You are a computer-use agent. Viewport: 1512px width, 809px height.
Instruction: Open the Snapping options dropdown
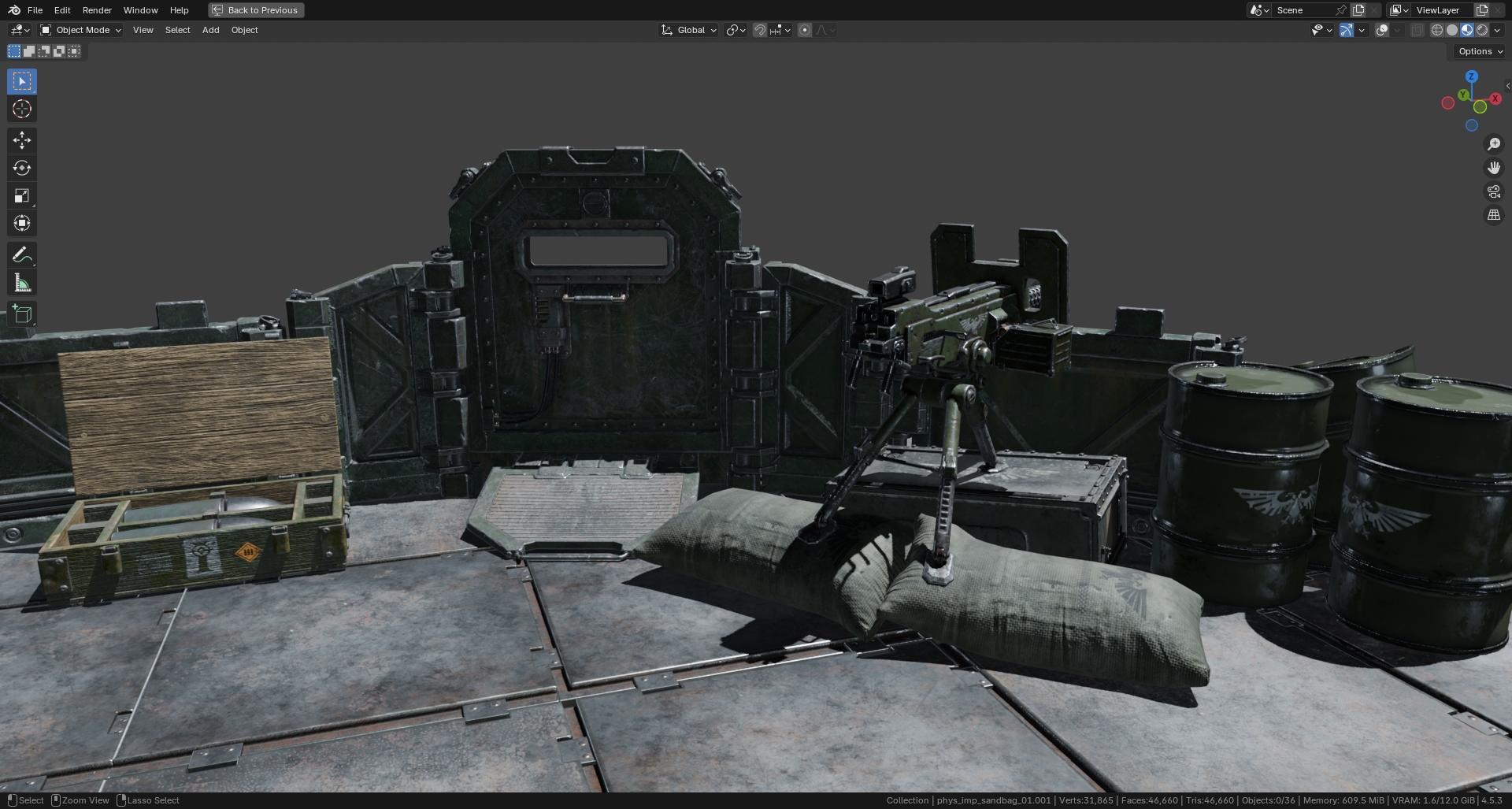point(780,30)
